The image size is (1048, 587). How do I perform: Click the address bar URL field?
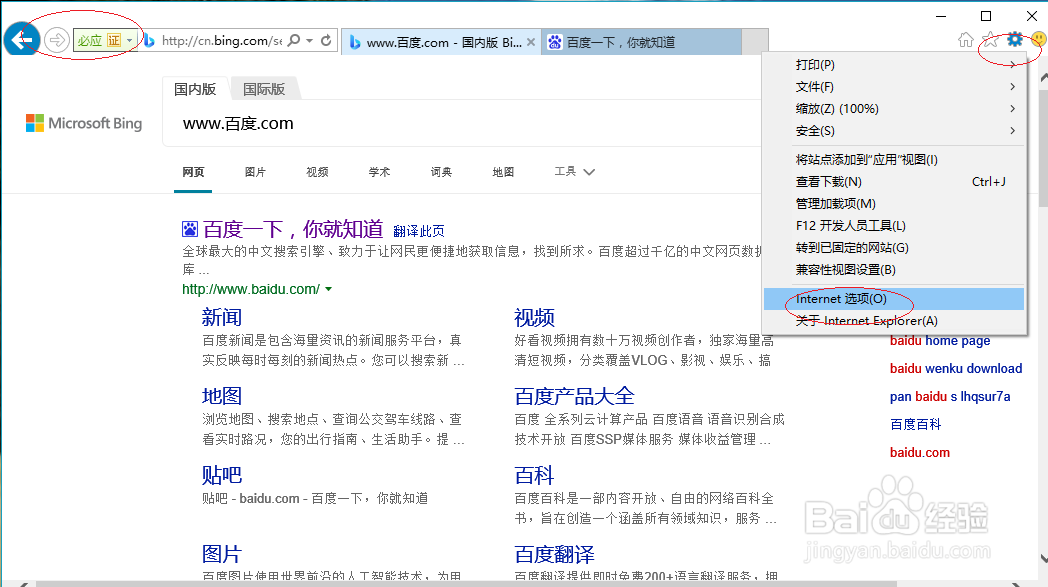coord(221,41)
